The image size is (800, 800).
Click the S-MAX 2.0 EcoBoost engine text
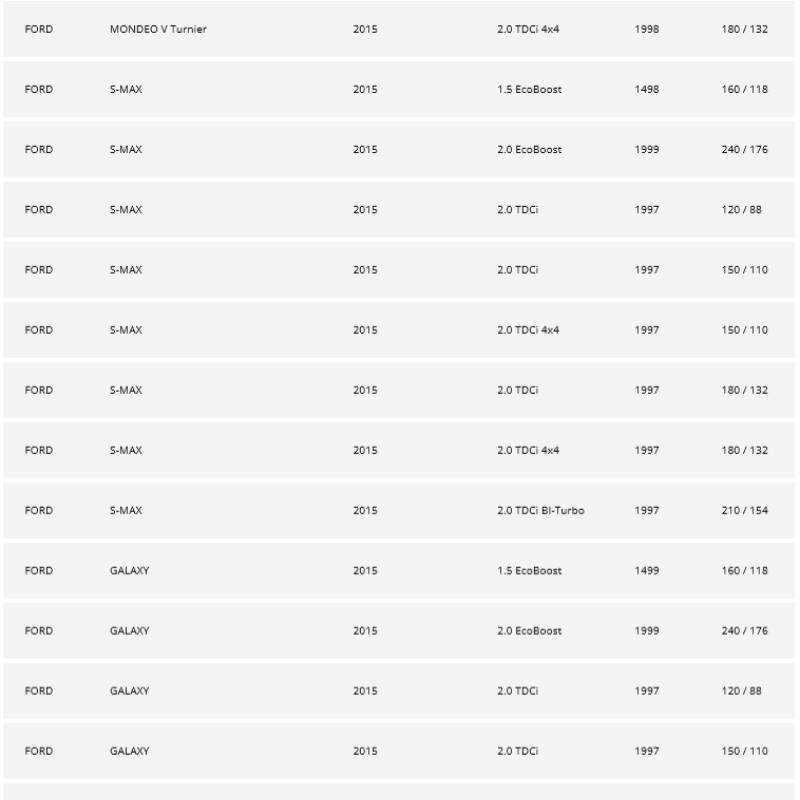(x=529, y=150)
